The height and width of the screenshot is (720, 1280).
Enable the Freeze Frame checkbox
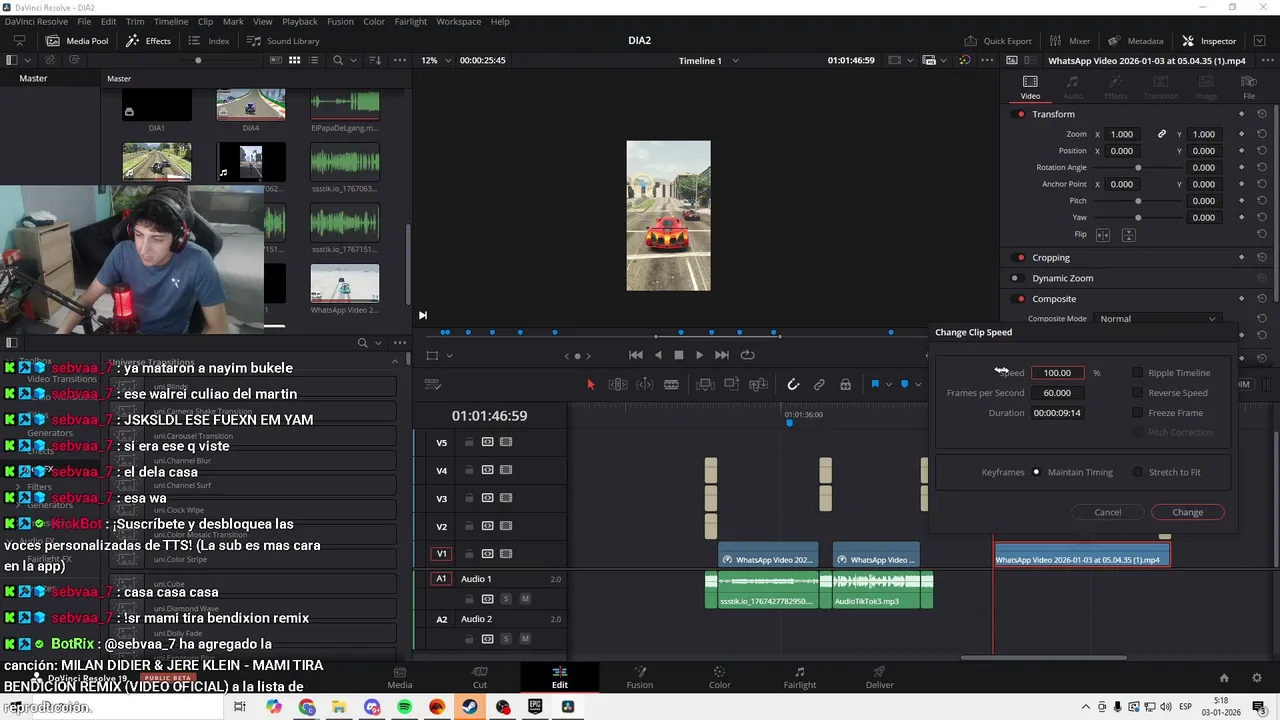1137,413
